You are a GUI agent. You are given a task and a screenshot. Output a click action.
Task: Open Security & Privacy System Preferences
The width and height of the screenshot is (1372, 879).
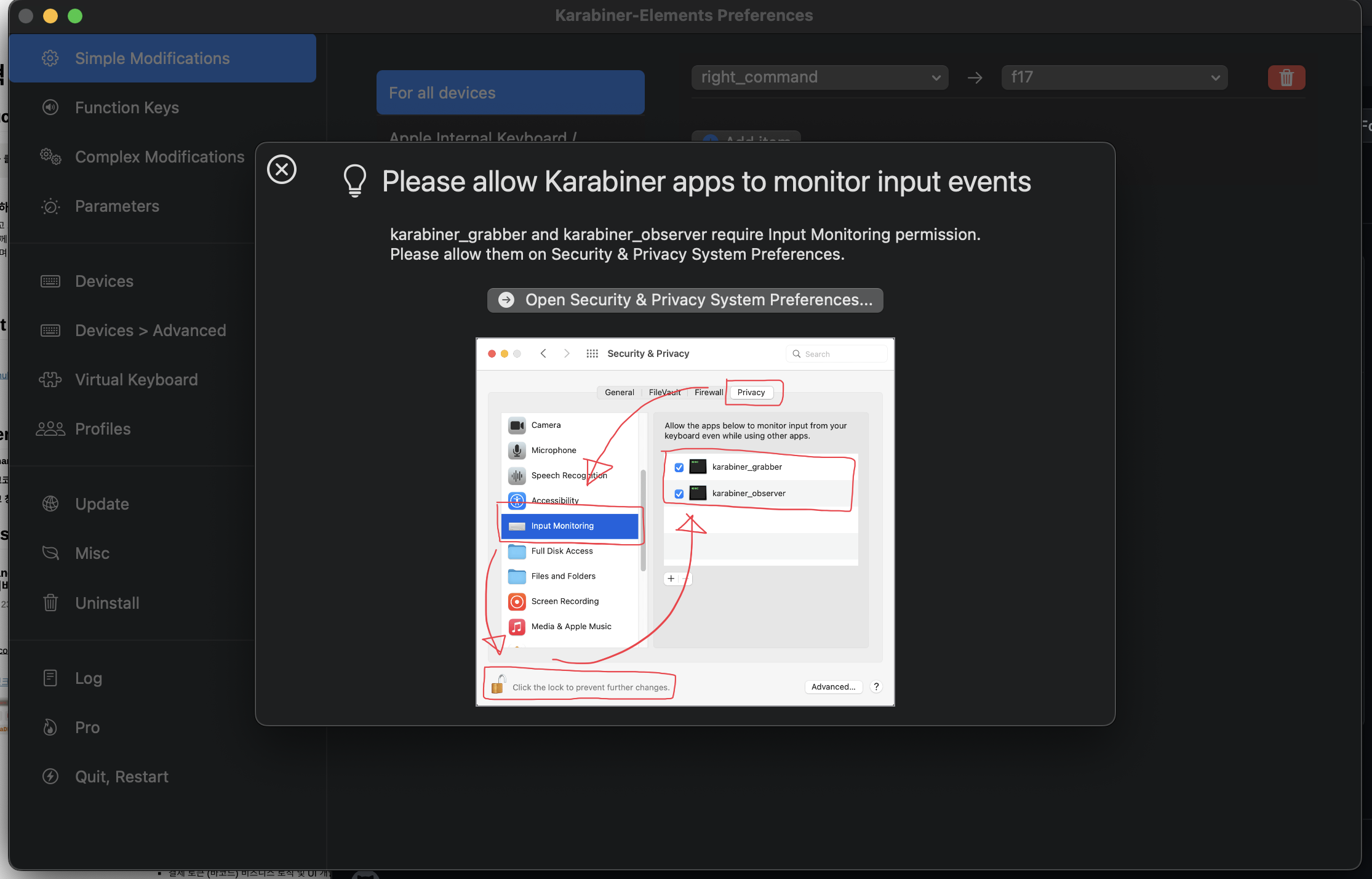pyautogui.click(x=685, y=300)
